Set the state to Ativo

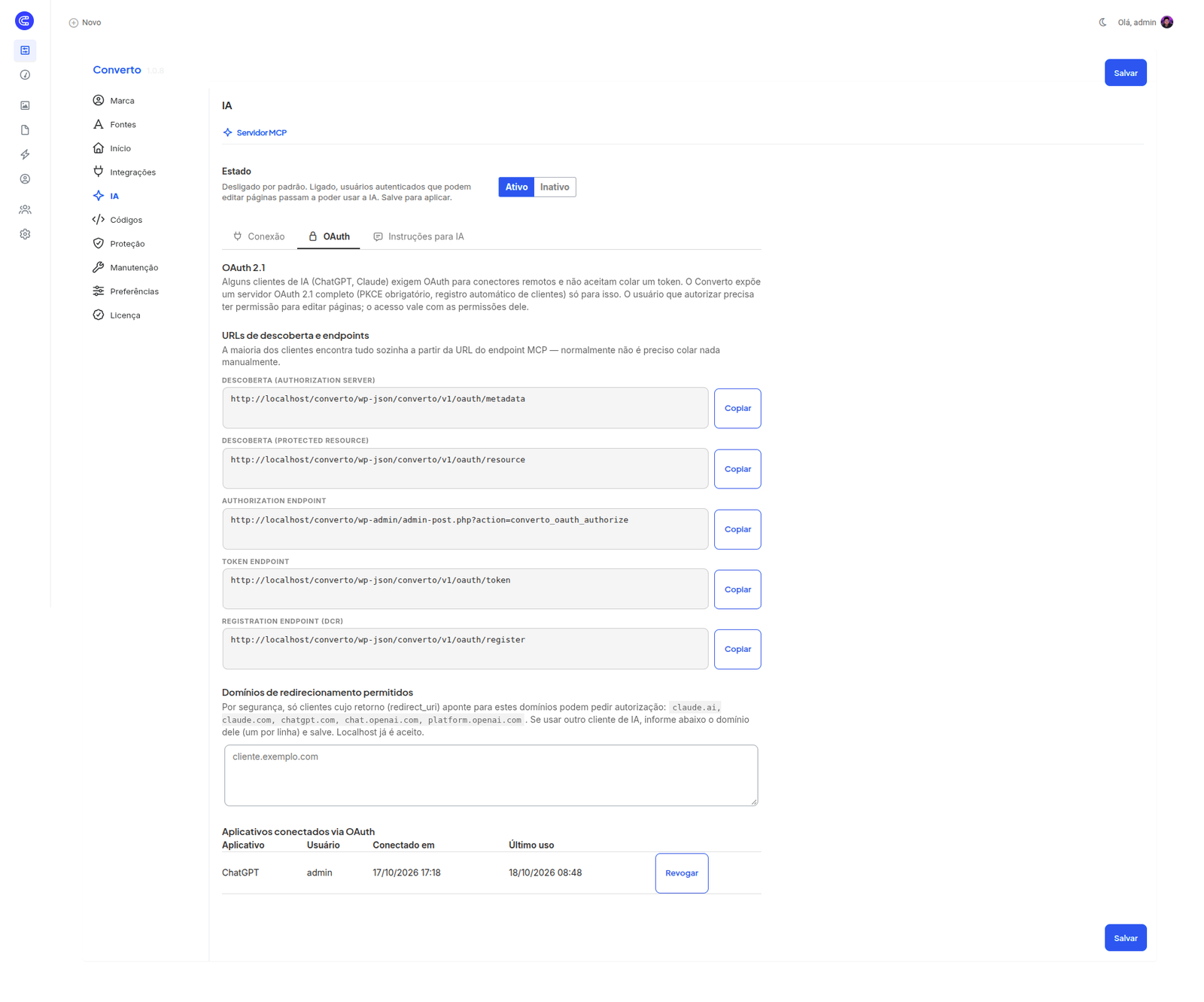click(x=516, y=187)
